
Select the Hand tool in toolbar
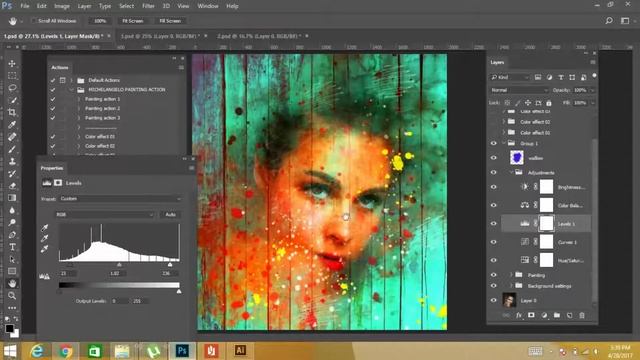click(12, 283)
